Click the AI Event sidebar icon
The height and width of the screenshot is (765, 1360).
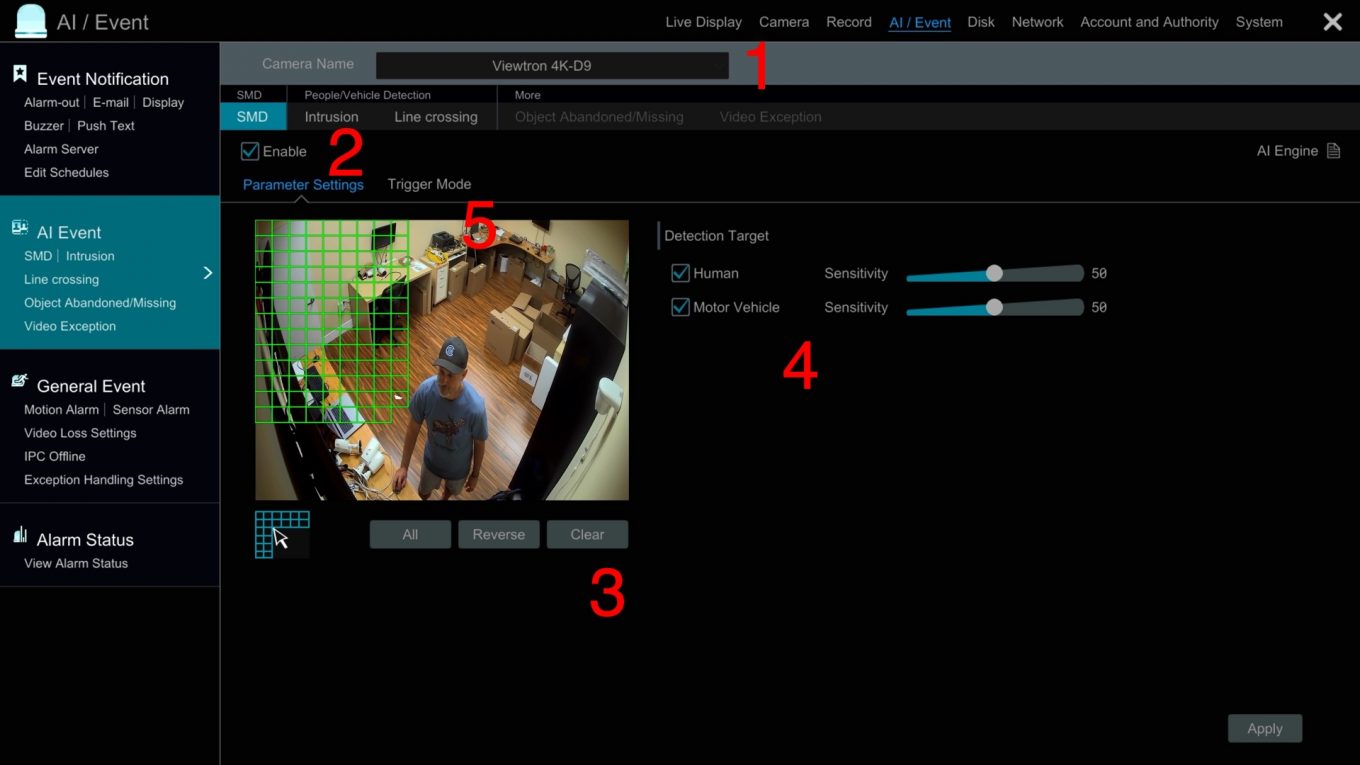point(21,227)
